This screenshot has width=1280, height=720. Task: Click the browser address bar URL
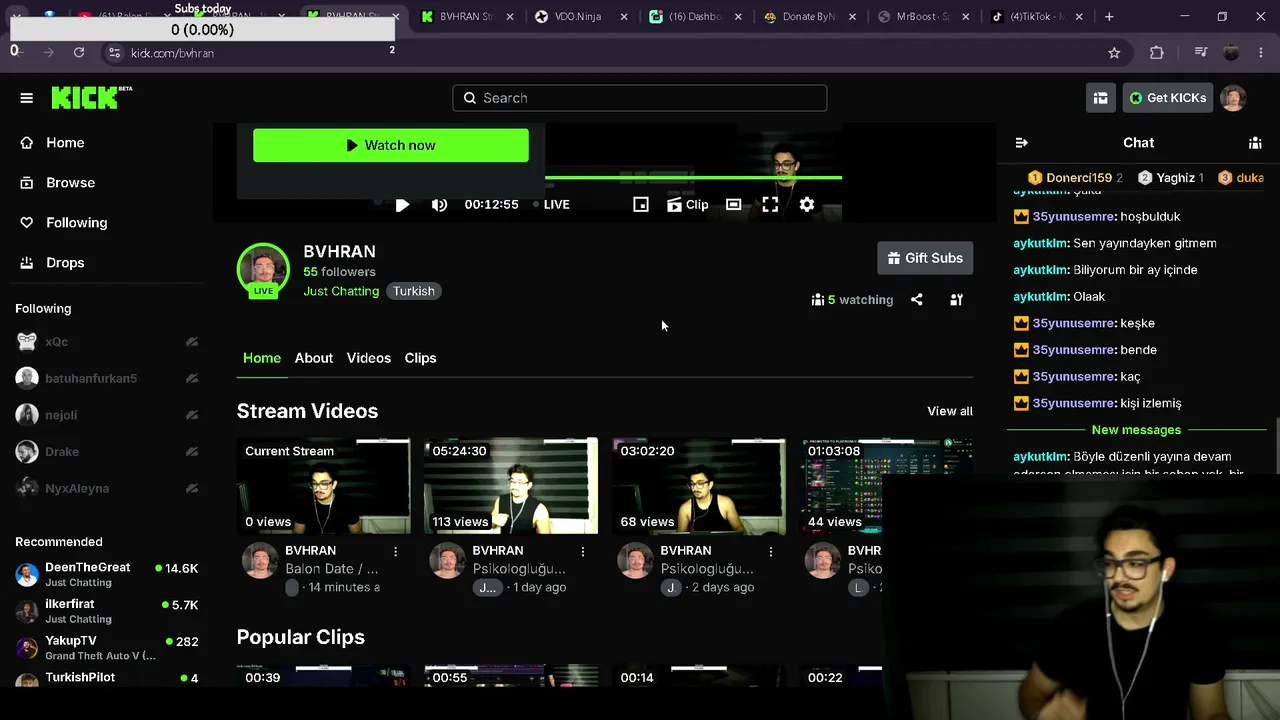coord(172,53)
